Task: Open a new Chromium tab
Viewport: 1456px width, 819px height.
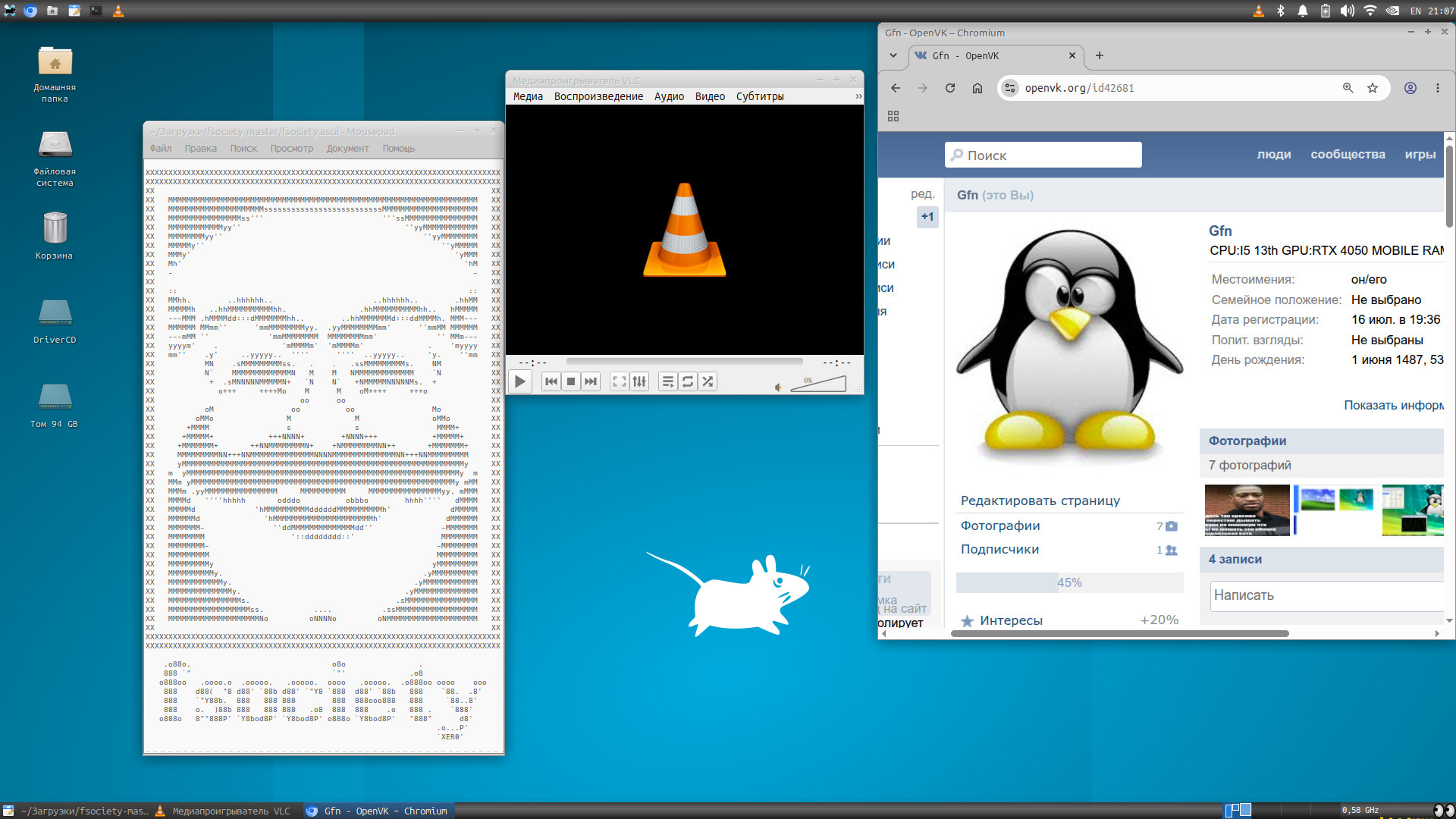Action: click(1100, 55)
